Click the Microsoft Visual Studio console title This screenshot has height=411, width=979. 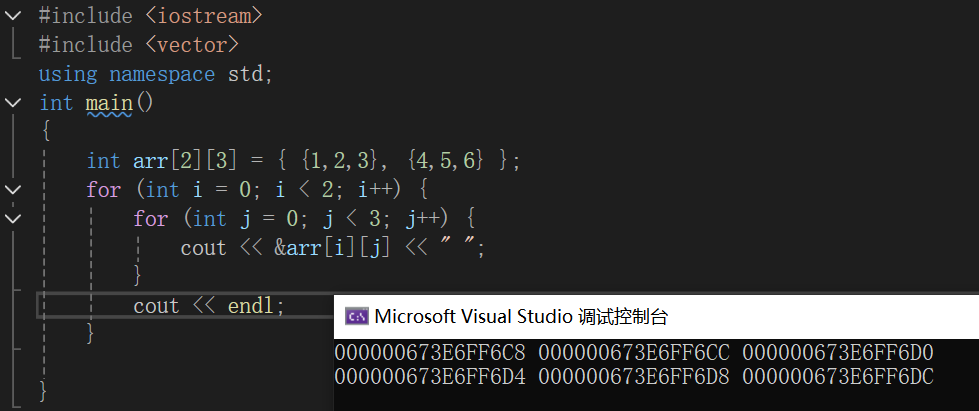(x=520, y=317)
